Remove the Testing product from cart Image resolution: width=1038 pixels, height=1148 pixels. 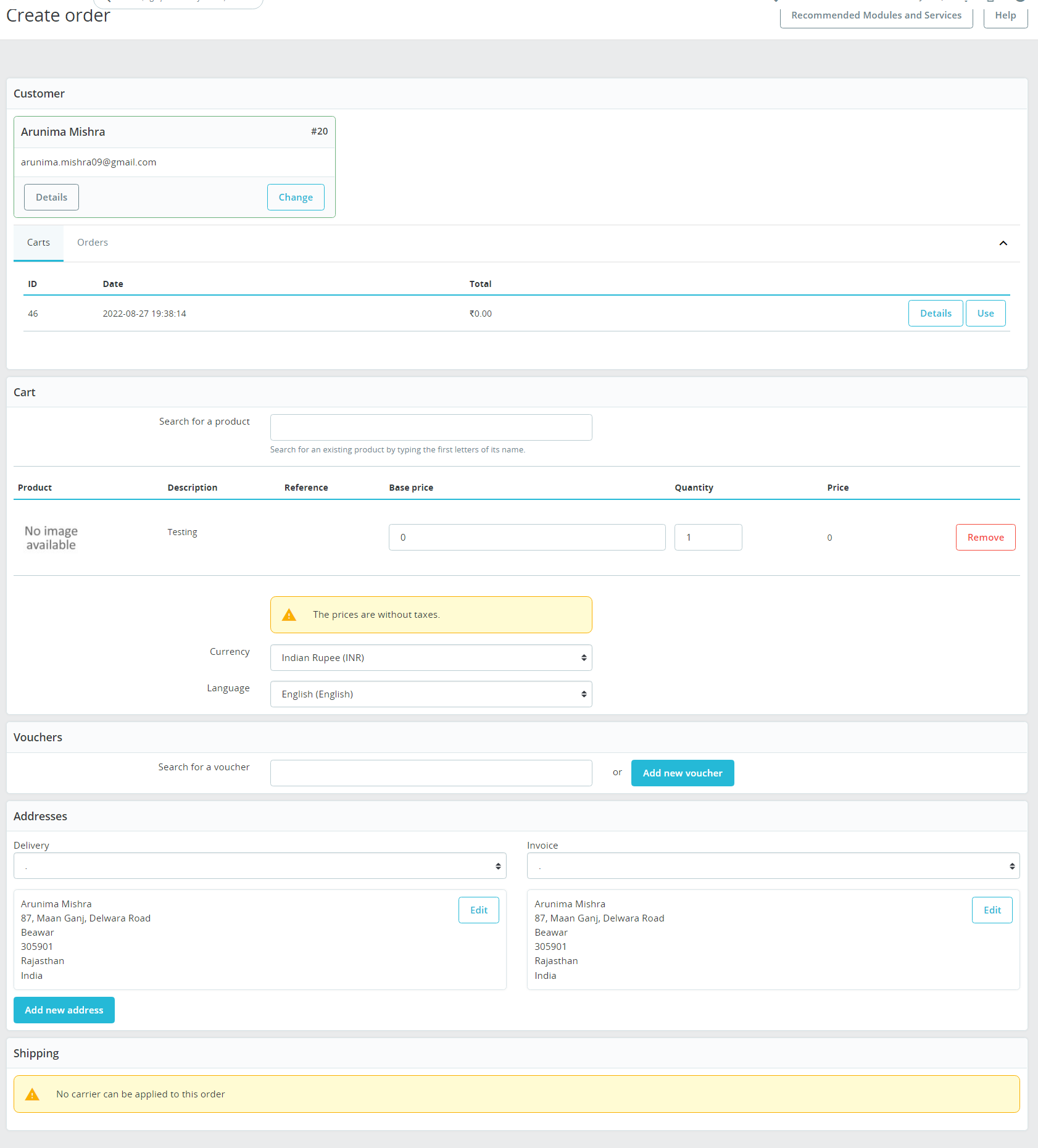pyautogui.click(x=986, y=538)
